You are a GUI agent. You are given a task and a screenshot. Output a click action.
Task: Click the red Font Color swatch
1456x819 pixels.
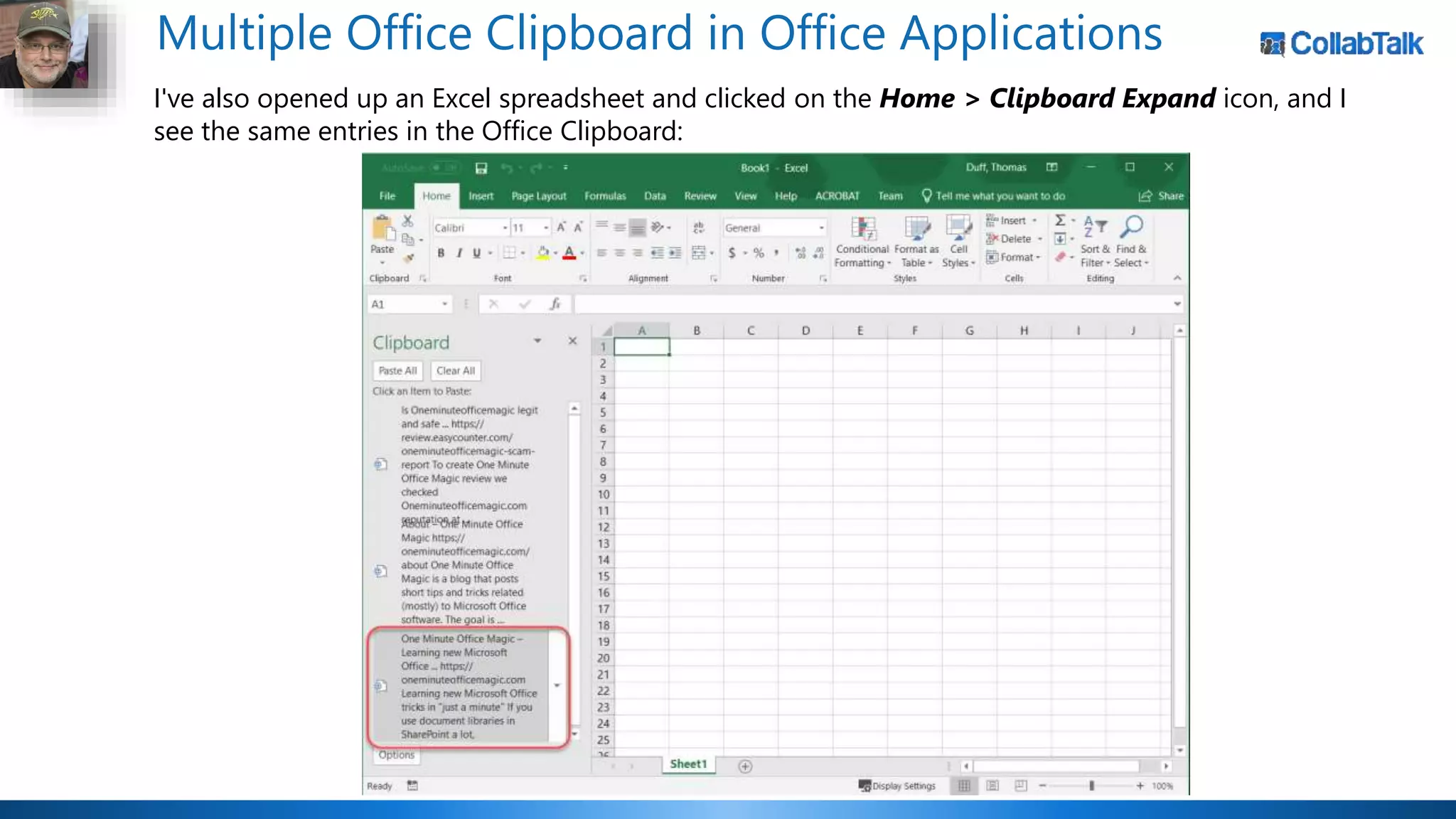coord(569,252)
